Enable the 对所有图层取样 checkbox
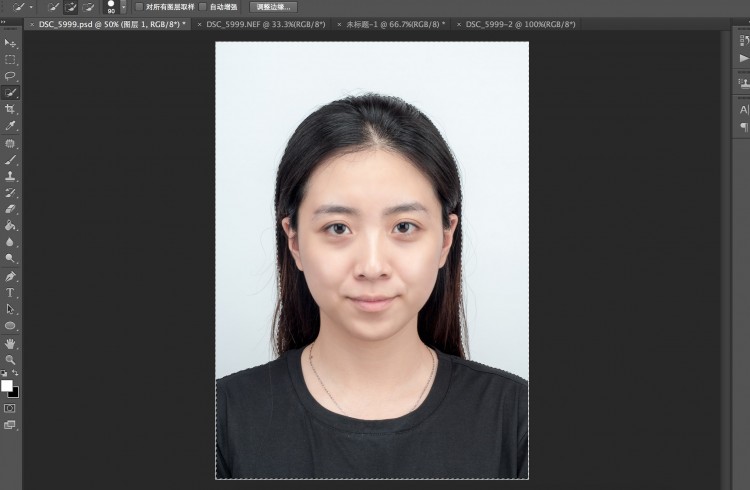The height and width of the screenshot is (490, 750). point(139,7)
